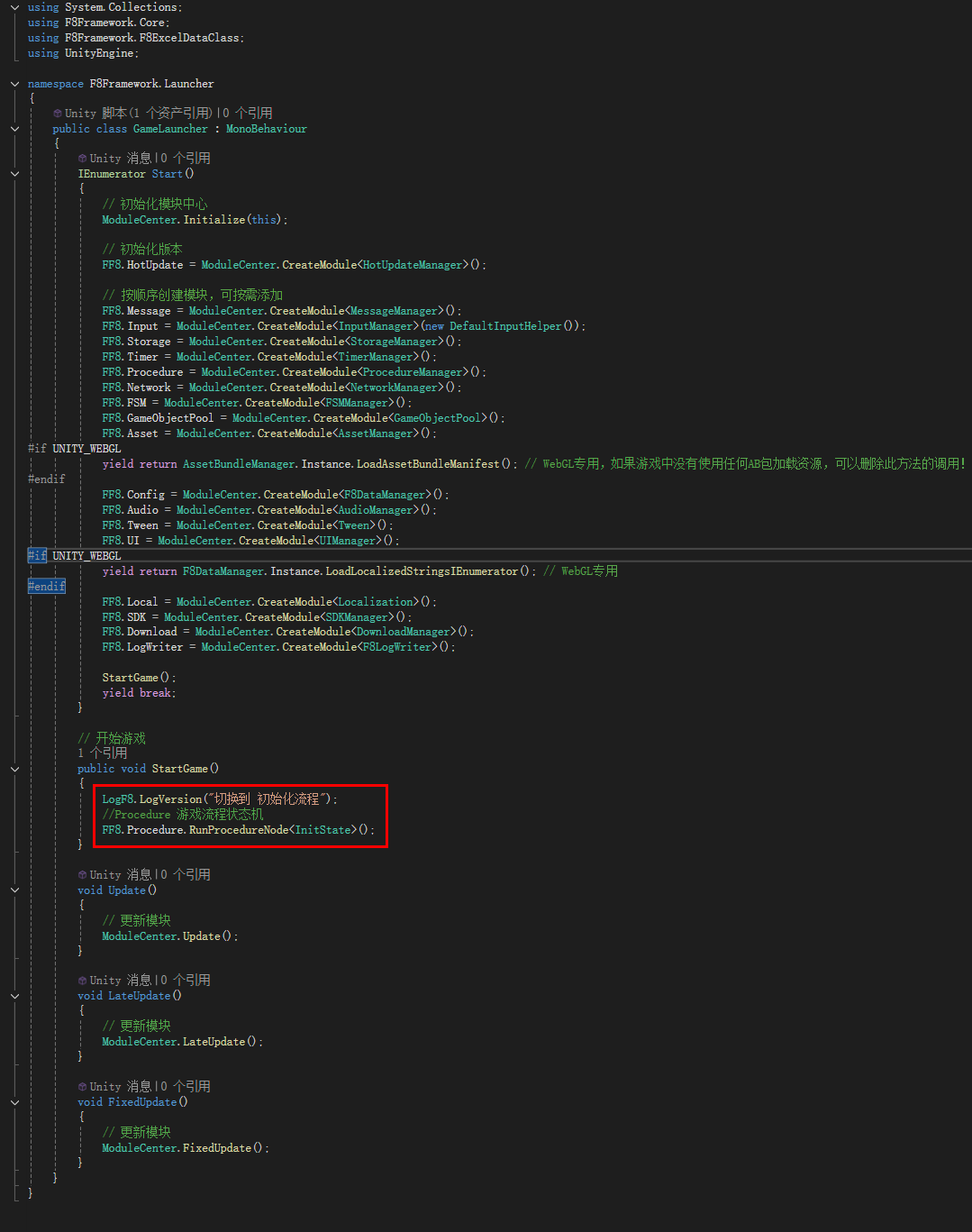
Task: Click the 'yield break' statement
Action: point(139,693)
